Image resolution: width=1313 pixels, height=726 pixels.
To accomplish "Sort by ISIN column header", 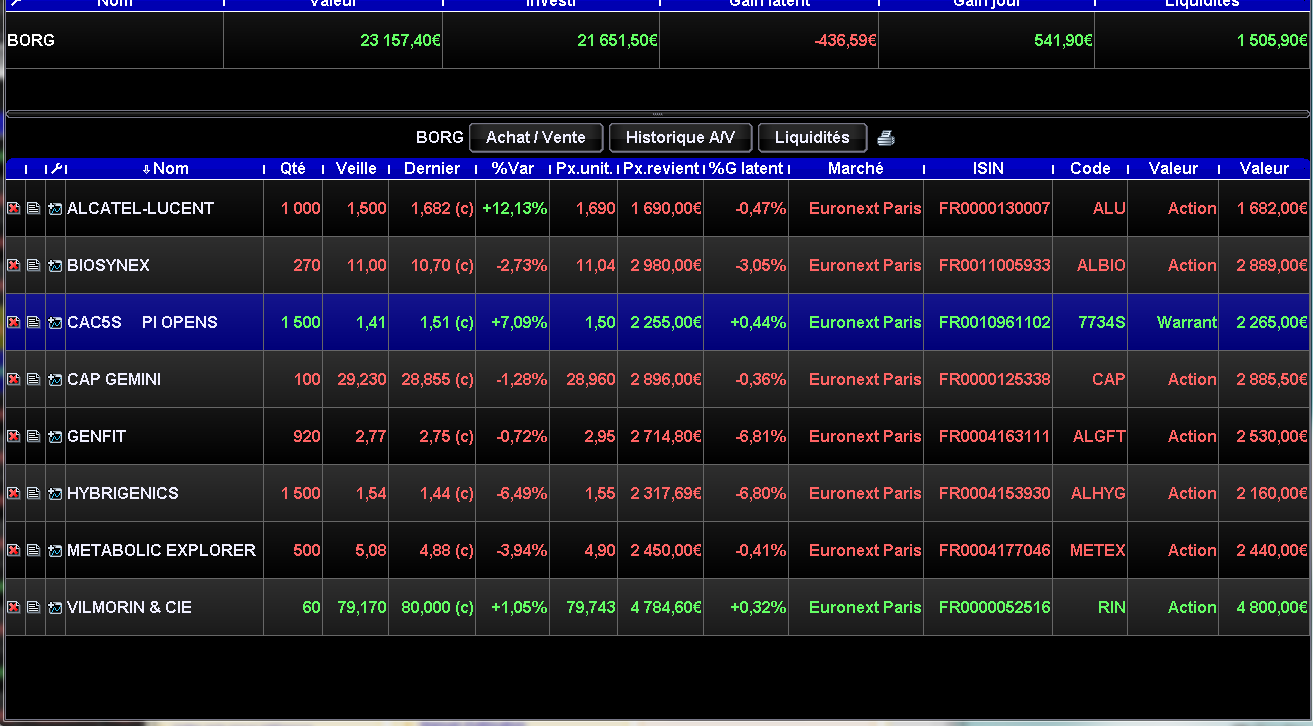I will [x=988, y=168].
